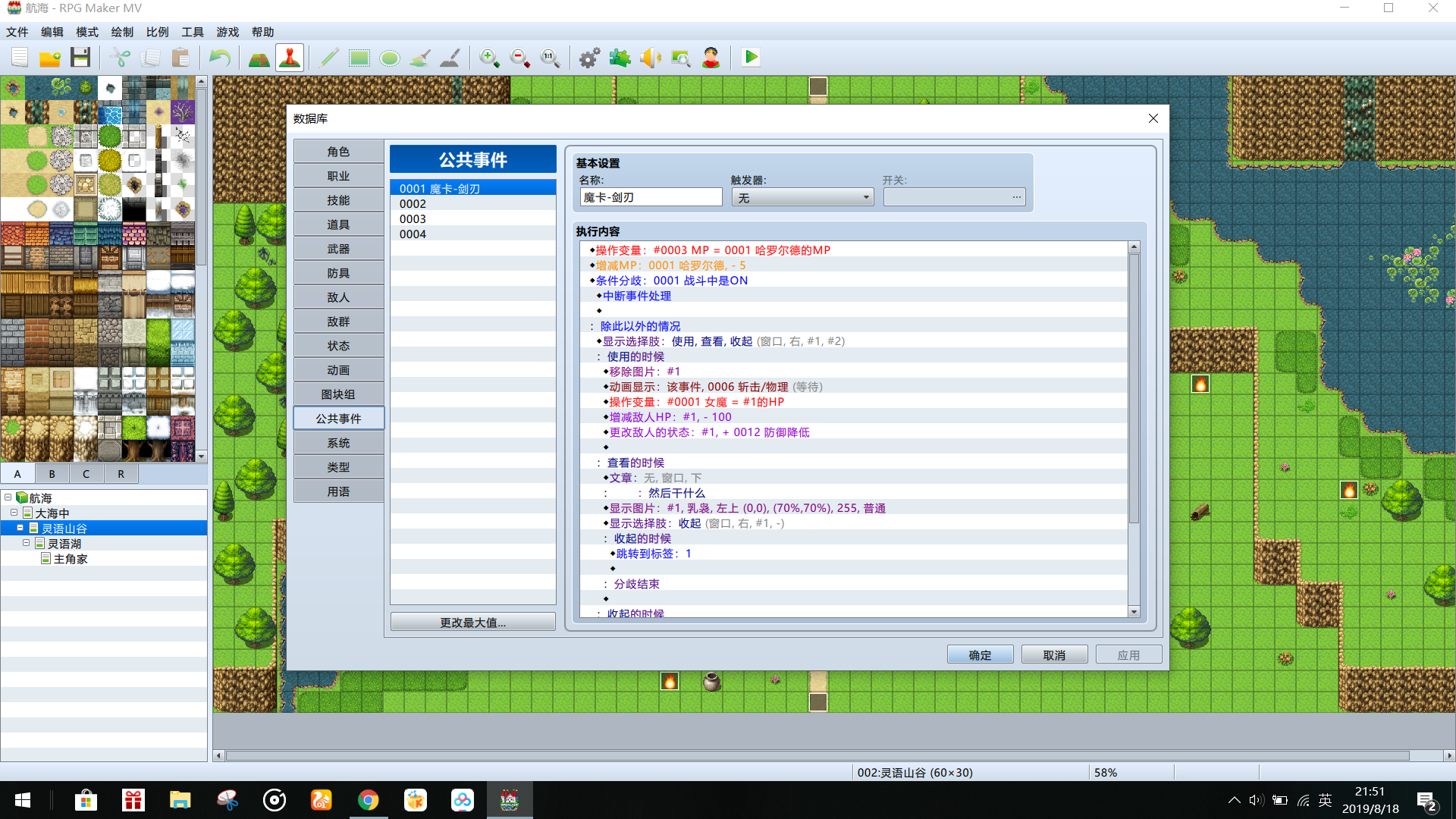
Task: Select the Pencil drawing tool
Action: pos(329,58)
